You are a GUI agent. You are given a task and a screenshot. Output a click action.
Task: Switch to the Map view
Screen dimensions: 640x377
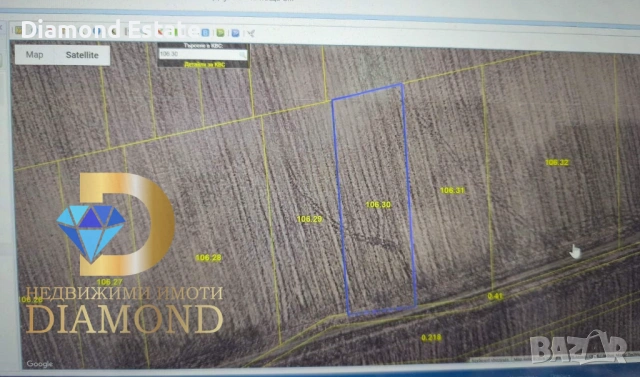pos(34,55)
